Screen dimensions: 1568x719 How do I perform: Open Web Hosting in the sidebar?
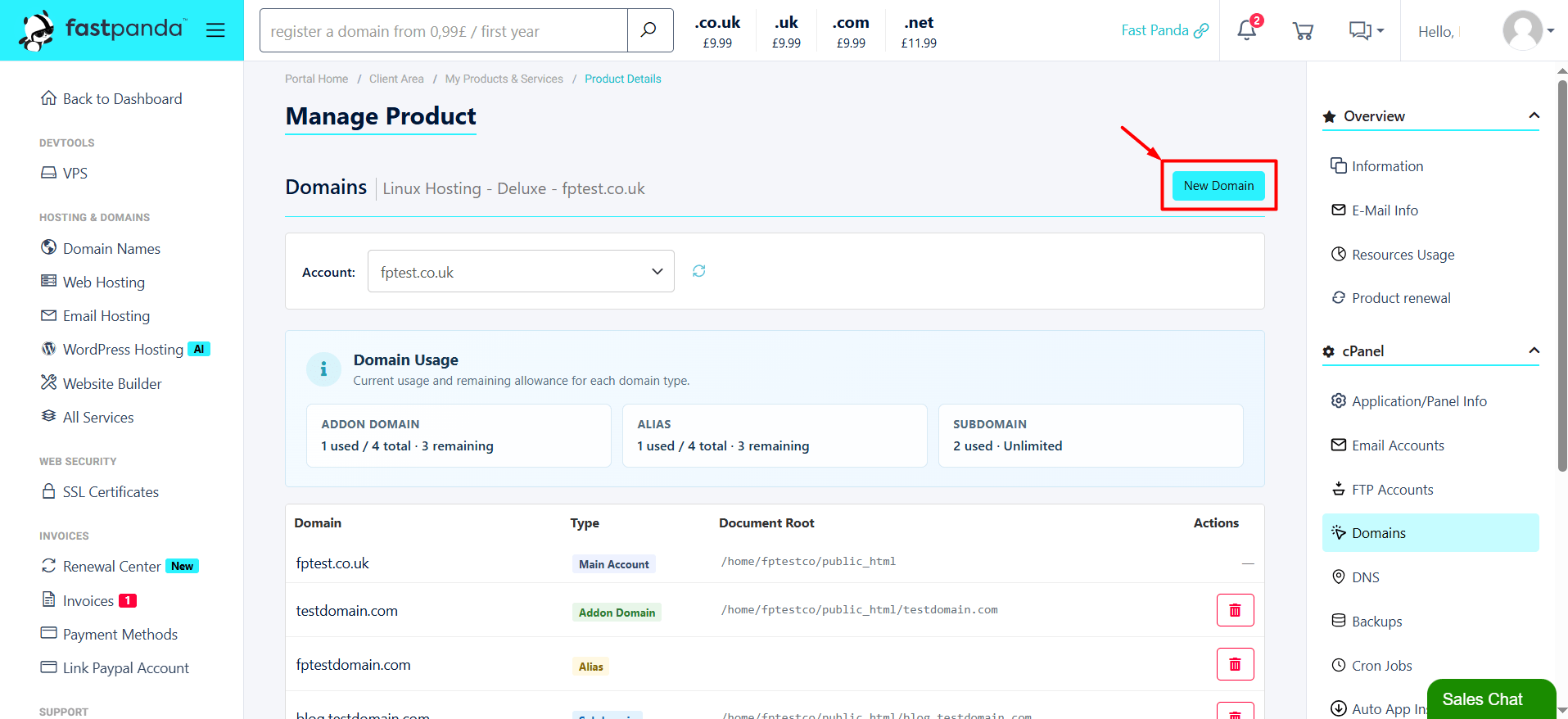click(x=93, y=282)
